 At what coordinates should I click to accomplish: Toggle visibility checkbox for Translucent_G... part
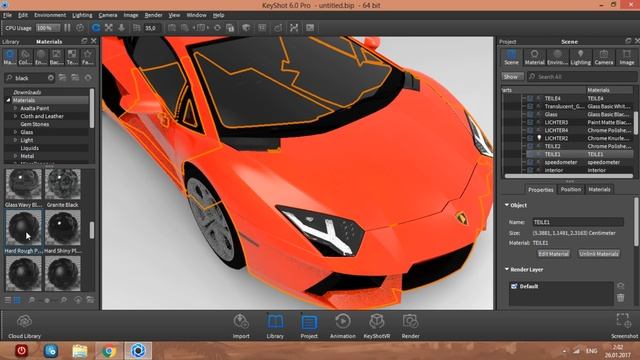pos(530,106)
